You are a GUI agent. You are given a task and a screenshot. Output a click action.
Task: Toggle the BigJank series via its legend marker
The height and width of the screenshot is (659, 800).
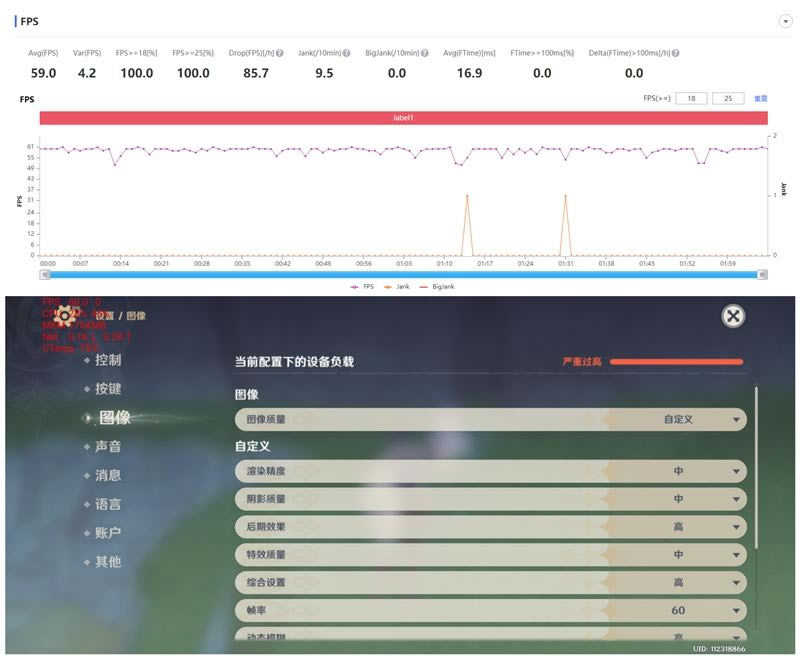click(423, 286)
